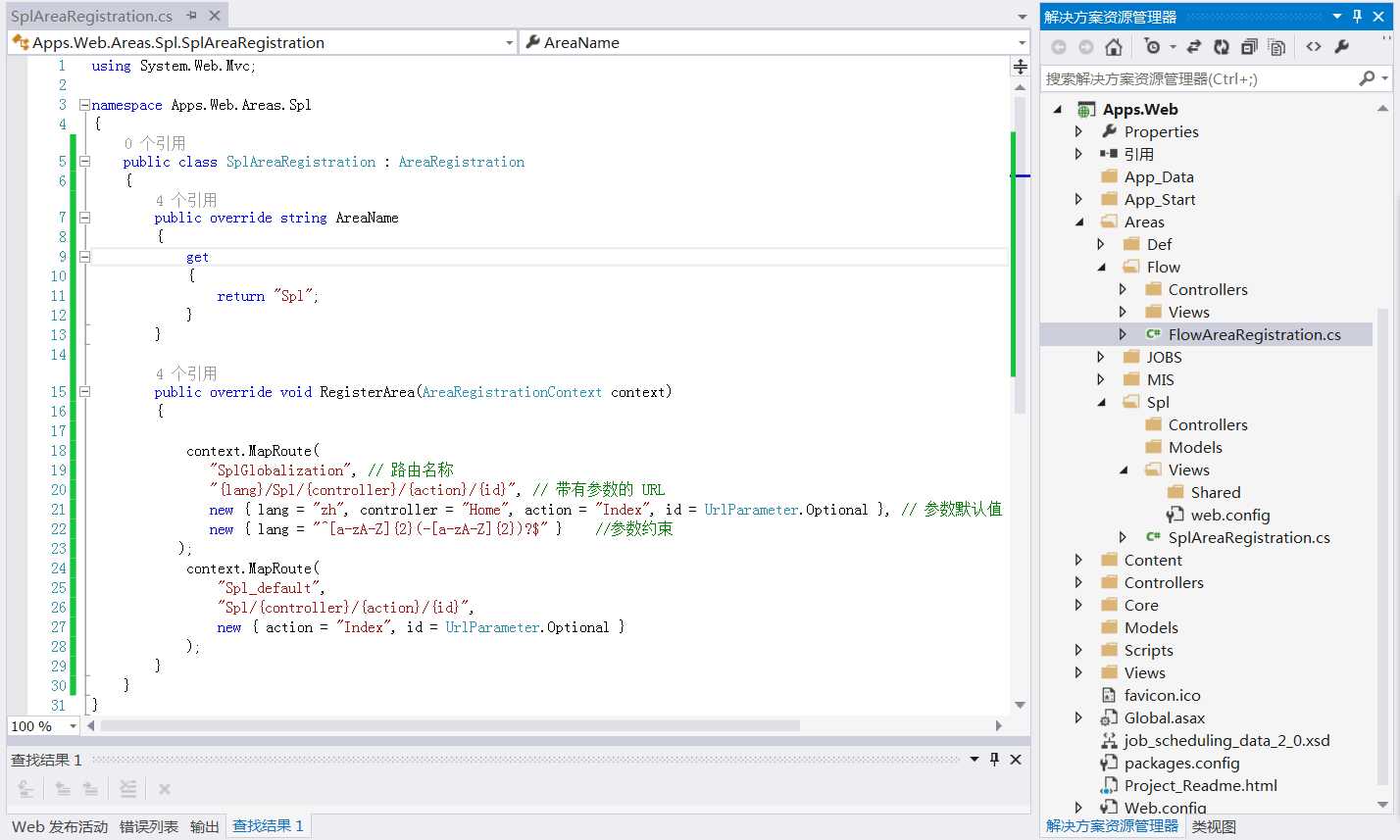Click the Home icon in Solution Explorer
1400x840 pixels.
[1114, 47]
